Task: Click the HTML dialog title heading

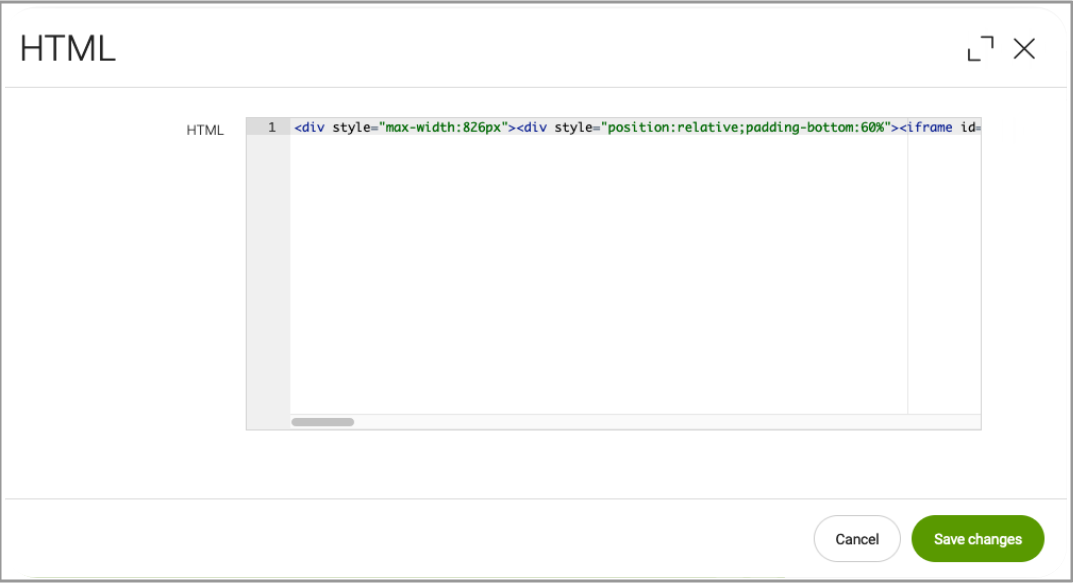Action: [x=68, y=49]
